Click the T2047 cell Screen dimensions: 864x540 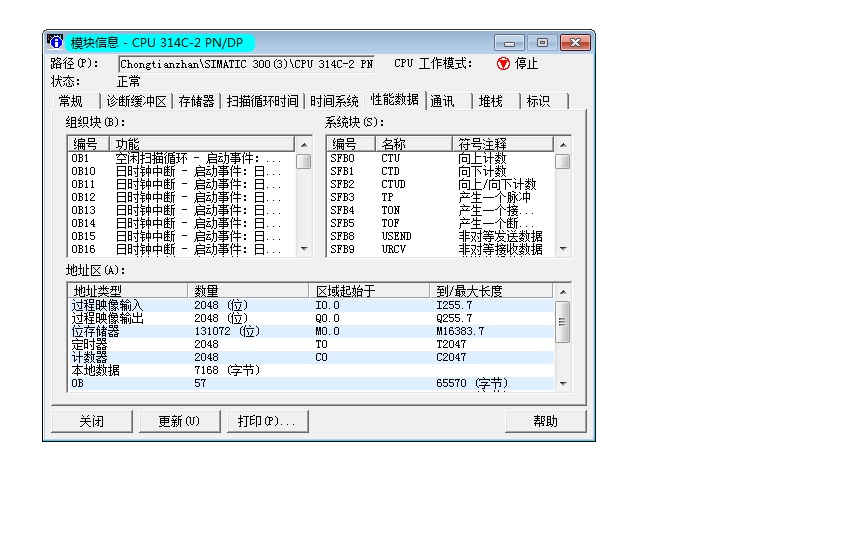tap(451, 344)
